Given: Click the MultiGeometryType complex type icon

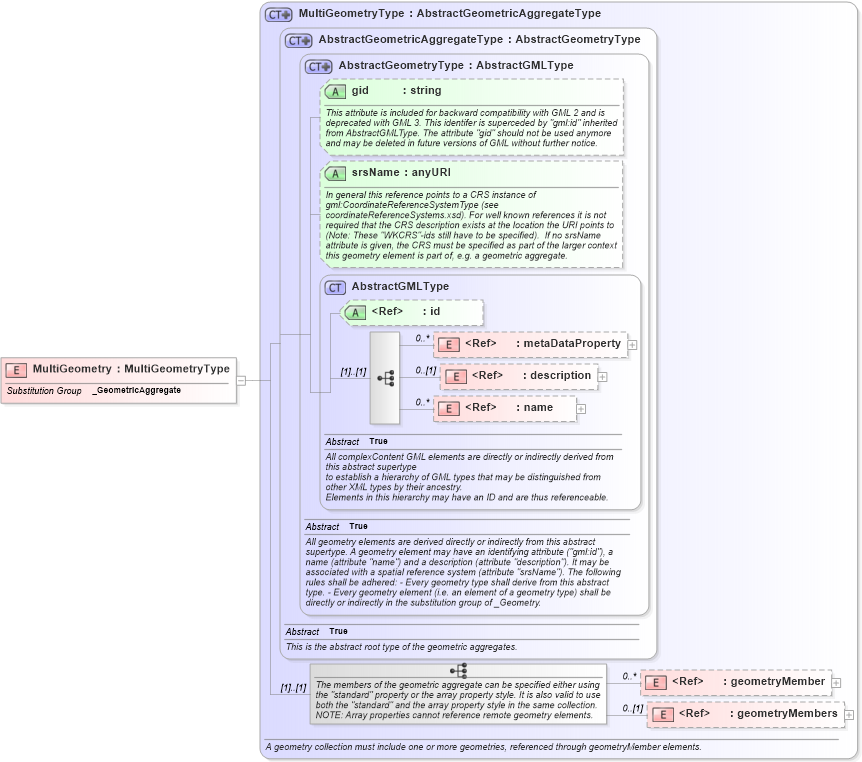Looking at the screenshot, I should point(278,13).
